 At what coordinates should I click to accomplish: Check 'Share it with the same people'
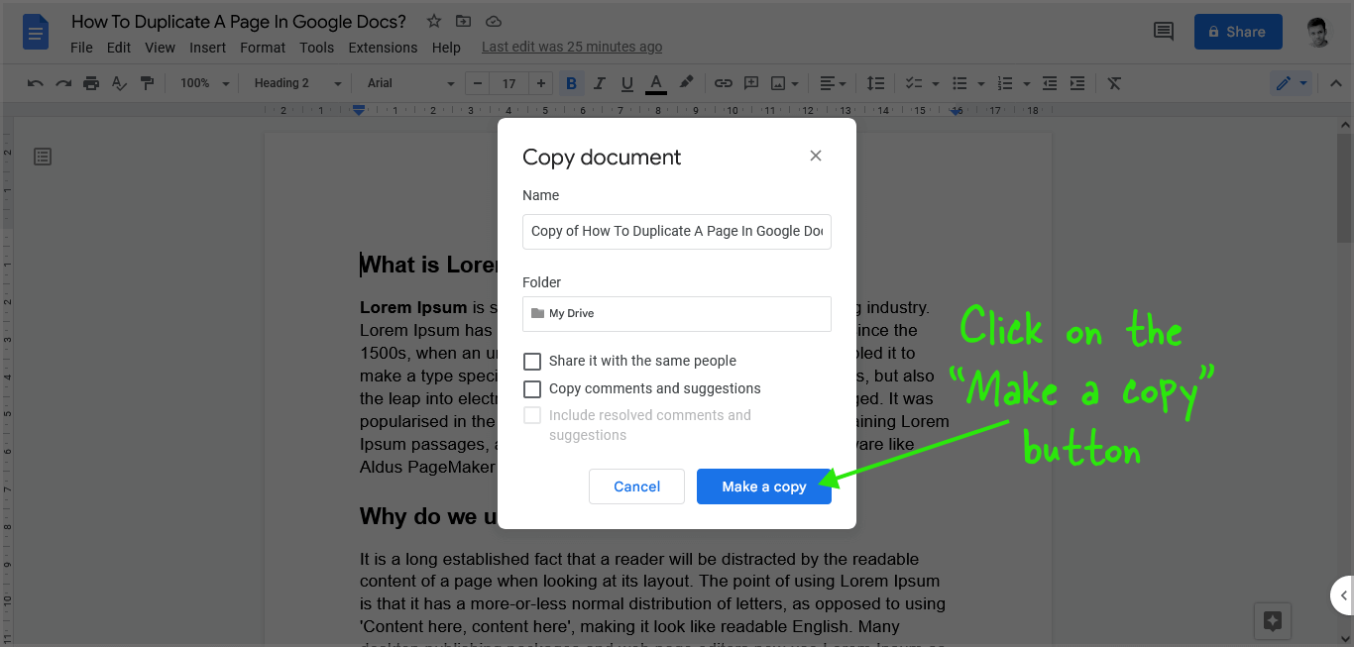tap(532, 361)
